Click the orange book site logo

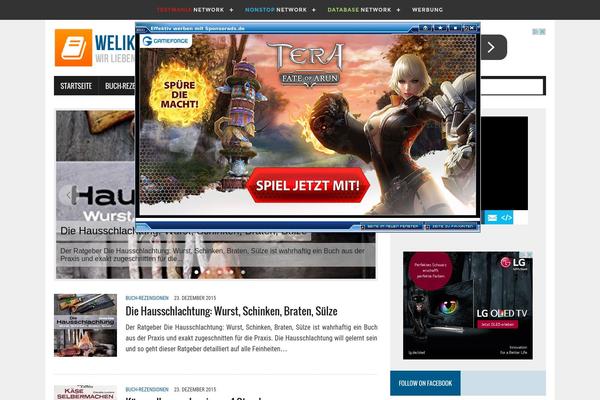pos(73,48)
